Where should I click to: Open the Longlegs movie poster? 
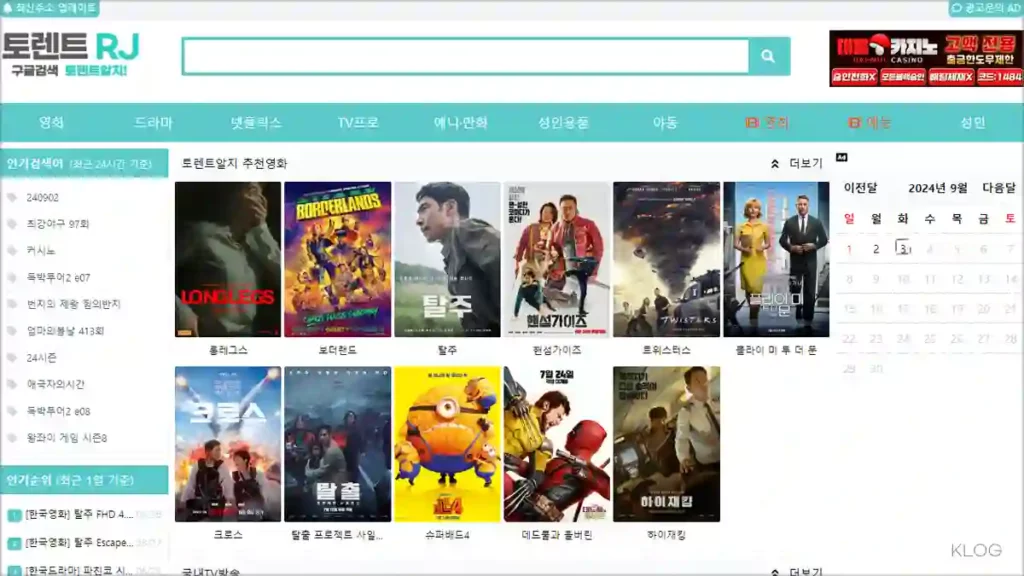228,259
